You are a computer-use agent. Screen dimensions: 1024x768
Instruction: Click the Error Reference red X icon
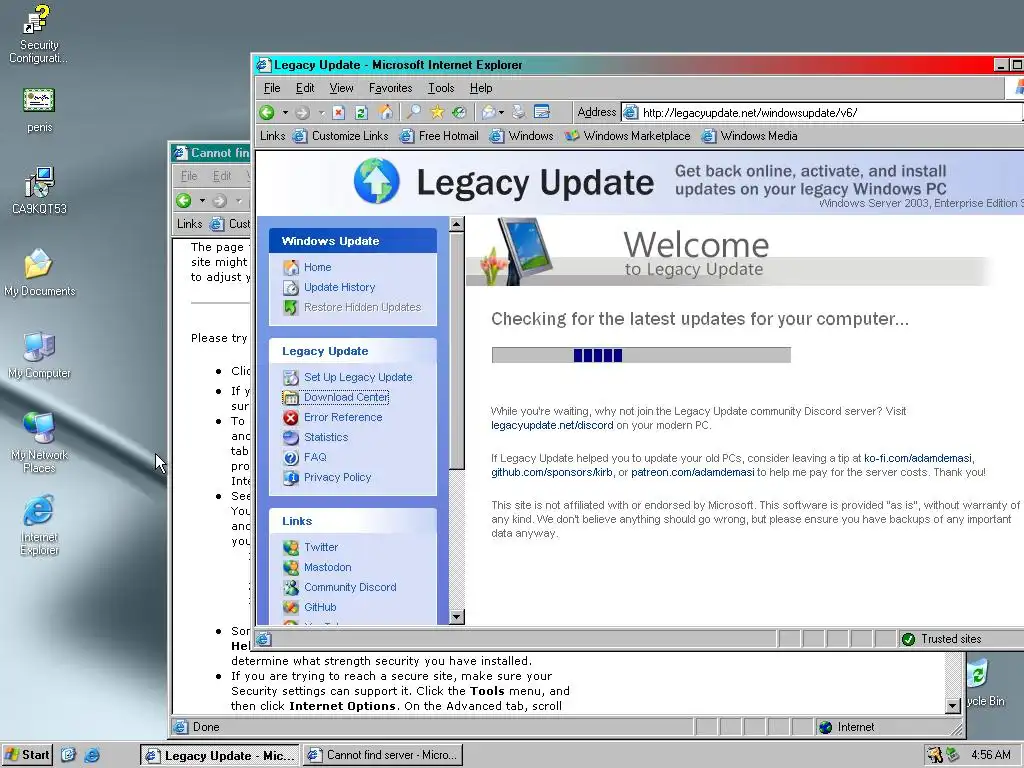[x=291, y=417]
